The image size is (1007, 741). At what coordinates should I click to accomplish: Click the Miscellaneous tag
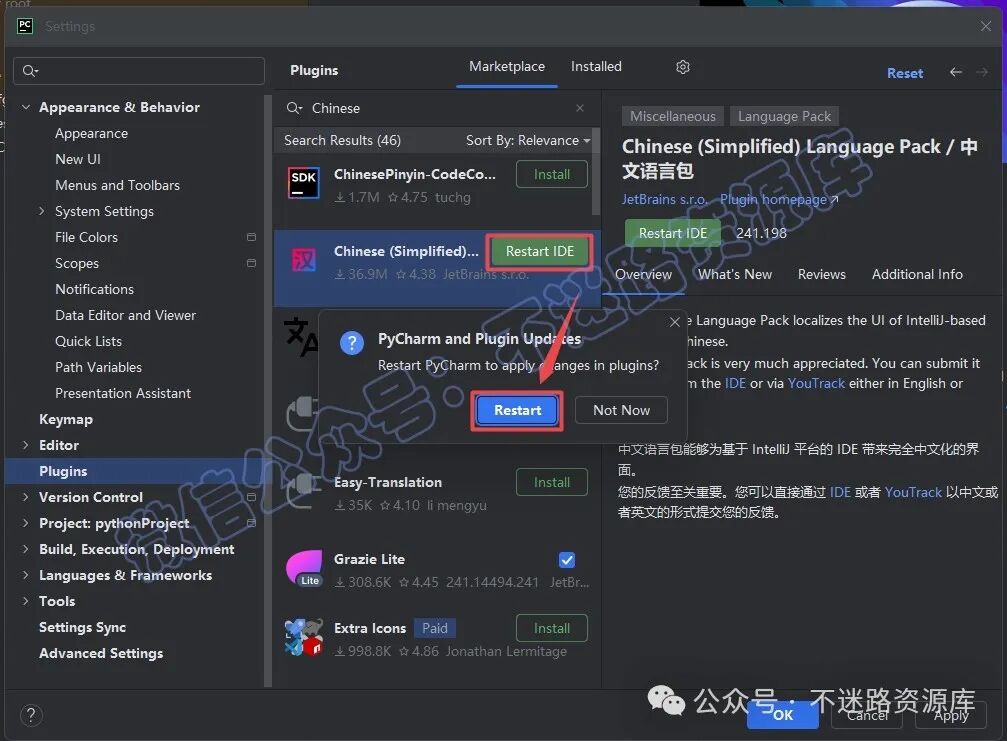point(672,116)
